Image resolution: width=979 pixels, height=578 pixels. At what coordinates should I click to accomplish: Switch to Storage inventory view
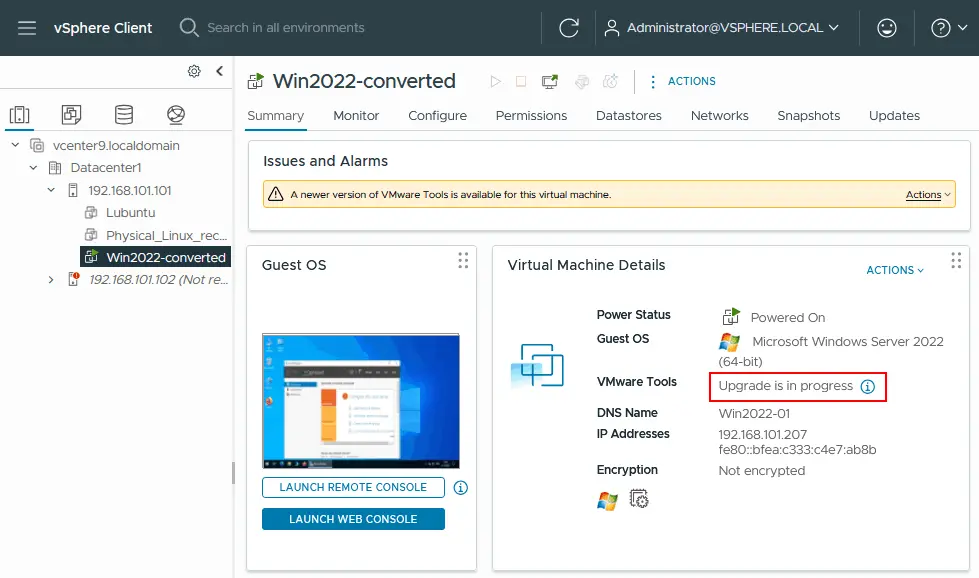coord(124,115)
